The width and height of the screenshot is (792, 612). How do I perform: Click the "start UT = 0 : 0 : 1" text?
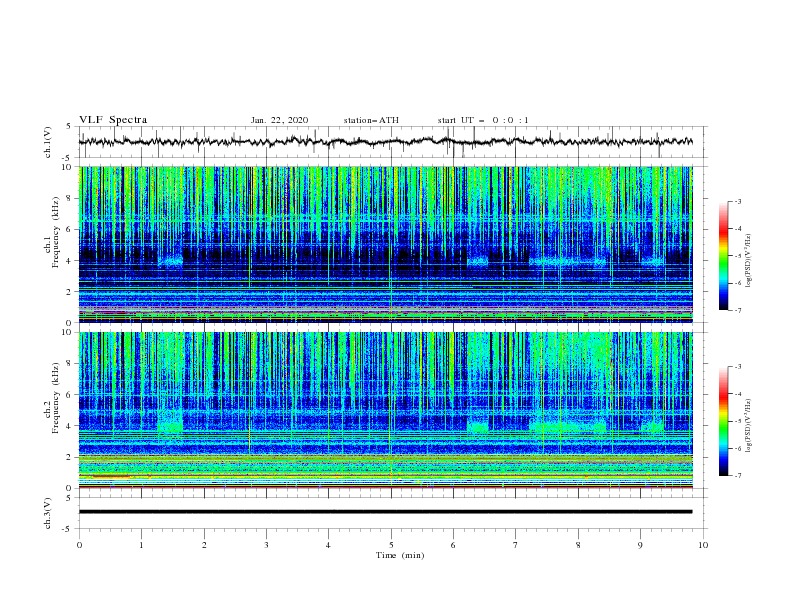(483, 120)
